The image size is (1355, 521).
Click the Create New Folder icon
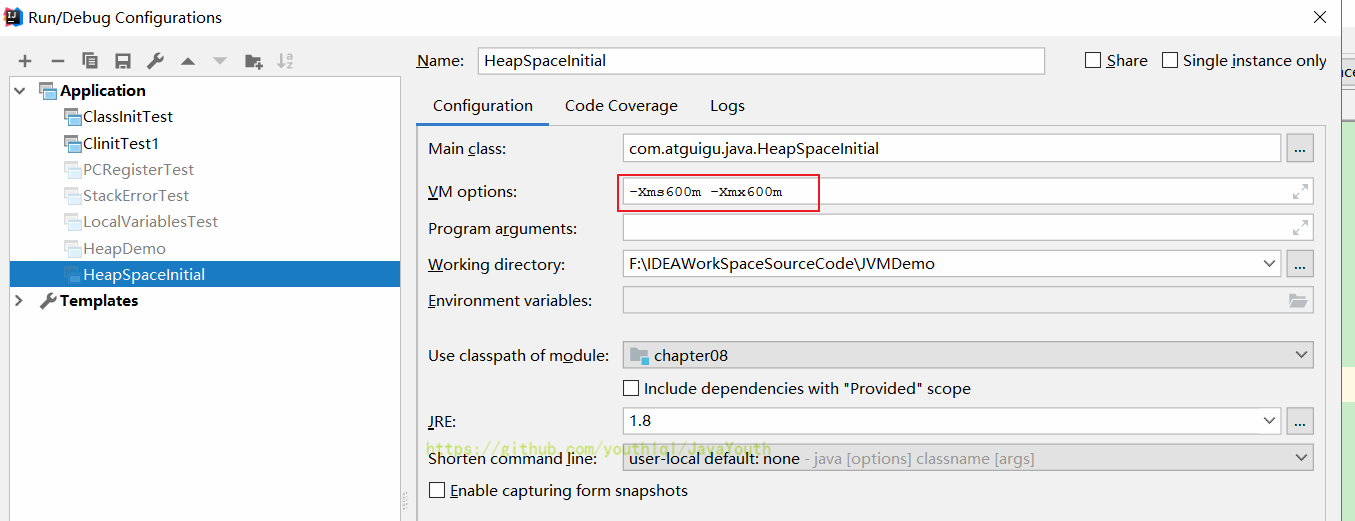(253, 61)
